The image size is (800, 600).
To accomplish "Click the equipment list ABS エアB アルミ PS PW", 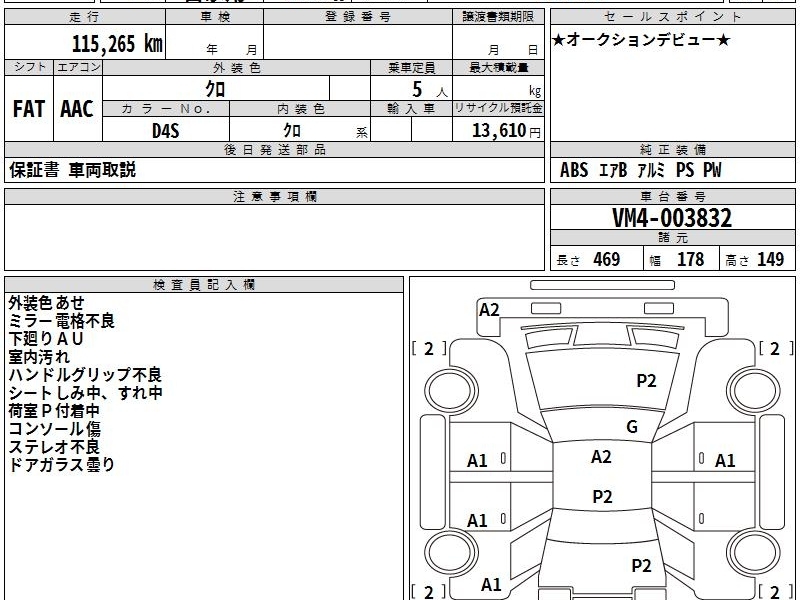I will pos(641,170).
